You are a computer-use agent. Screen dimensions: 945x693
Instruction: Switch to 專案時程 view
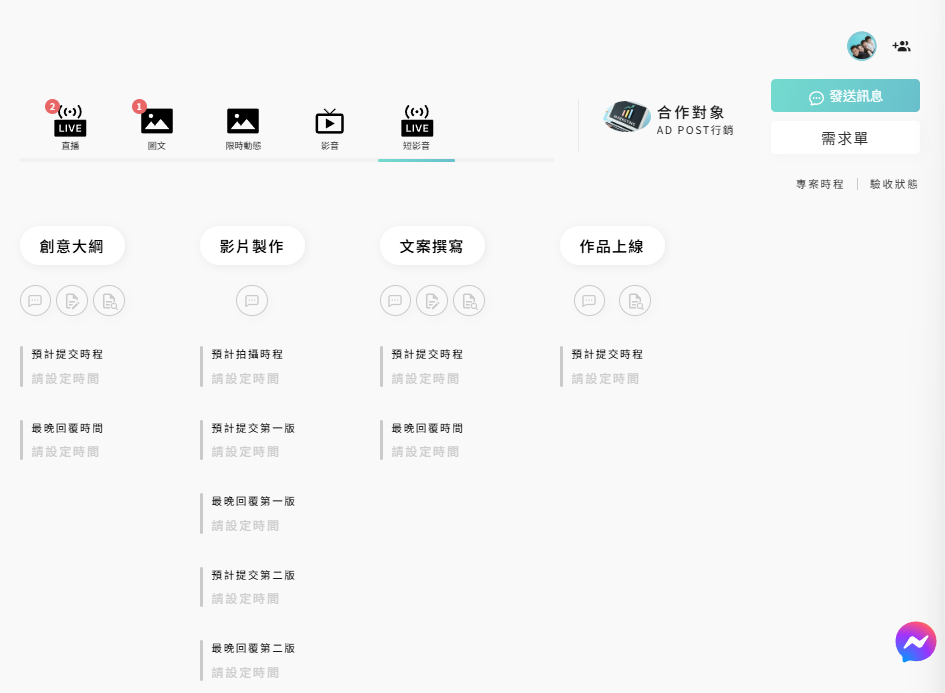pos(820,184)
